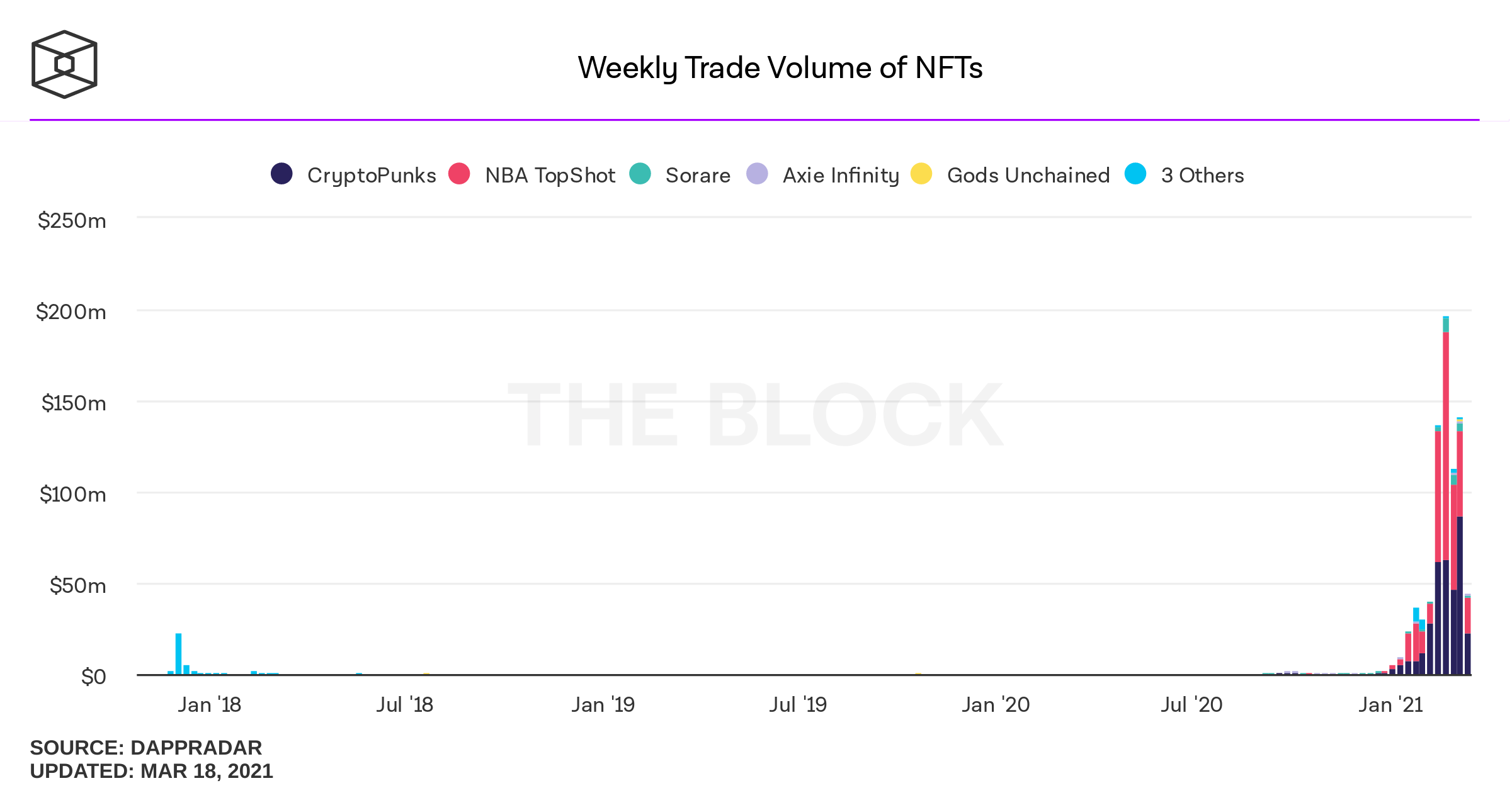Click the 3 Others blue legend dot
Viewport: 1512px width, 793px height.
[1135, 174]
